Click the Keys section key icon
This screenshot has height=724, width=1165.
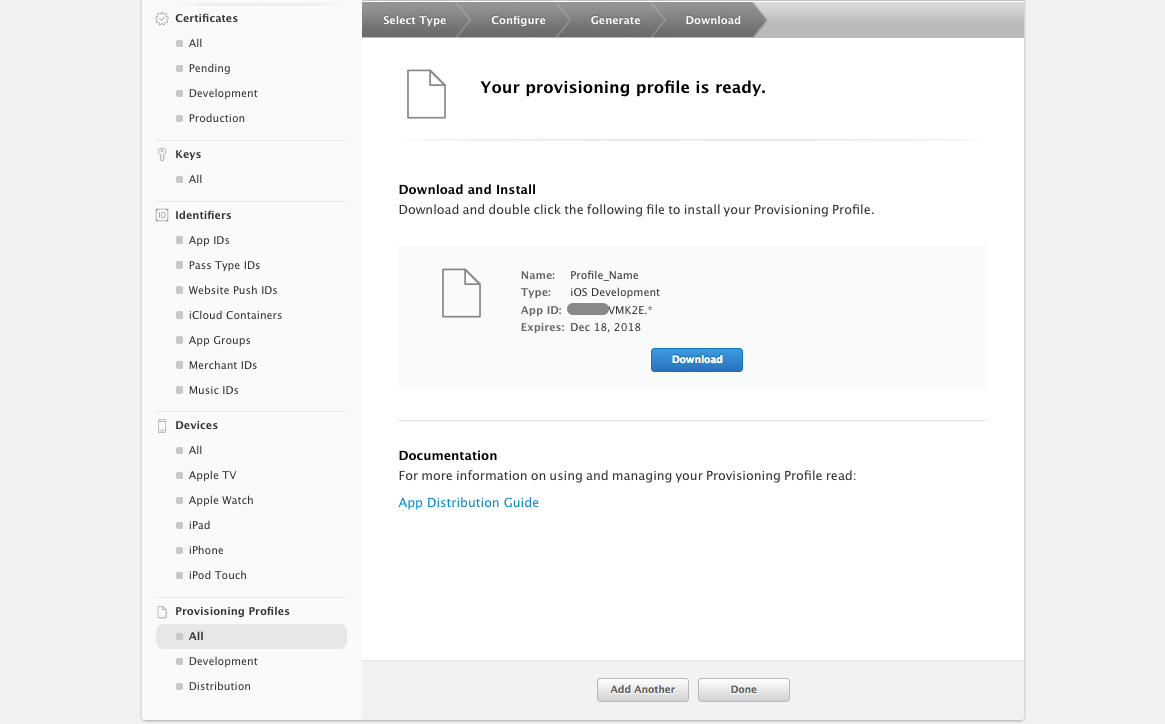(x=162, y=155)
